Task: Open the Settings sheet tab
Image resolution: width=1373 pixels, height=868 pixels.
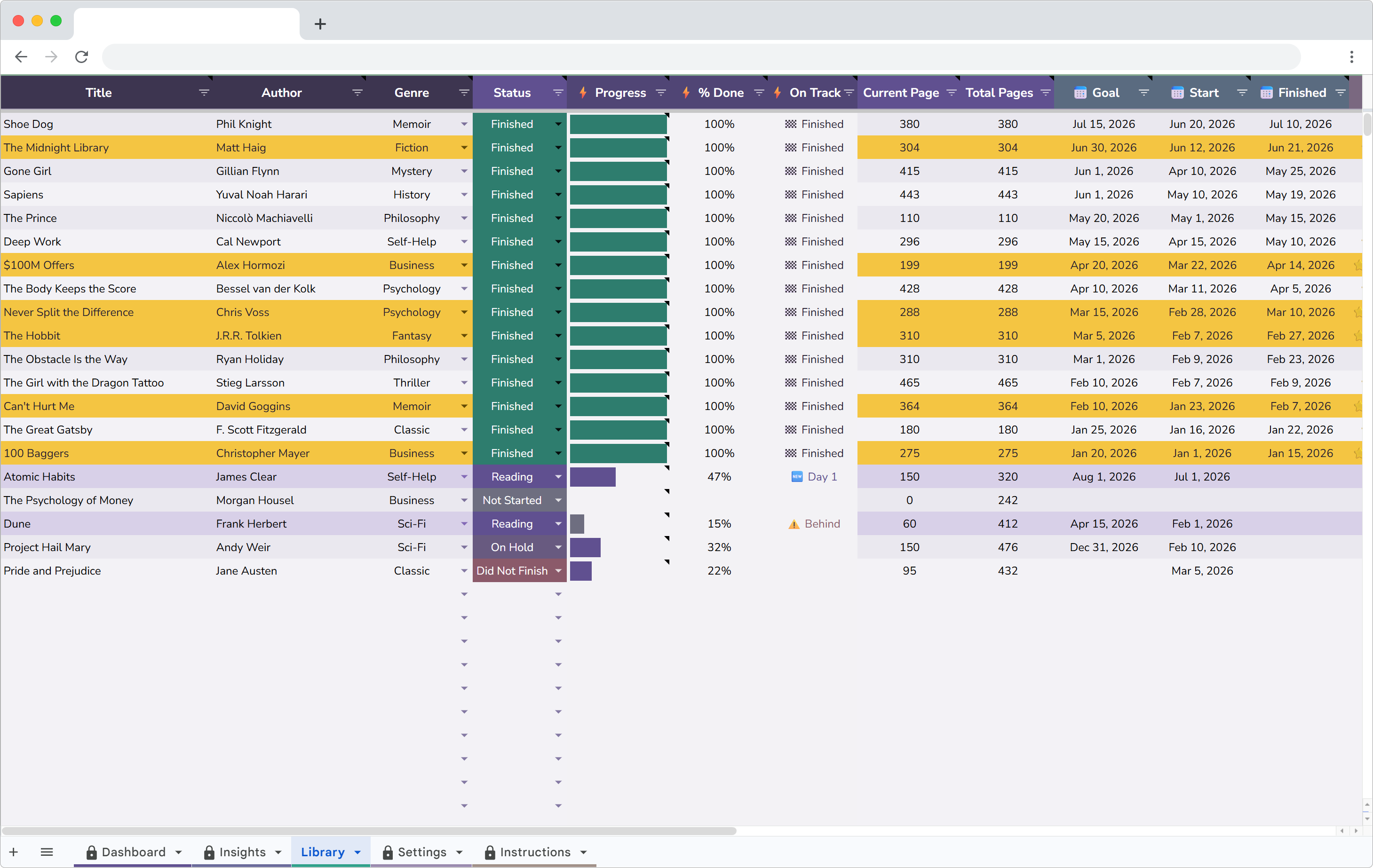Action: pos(422,852)
